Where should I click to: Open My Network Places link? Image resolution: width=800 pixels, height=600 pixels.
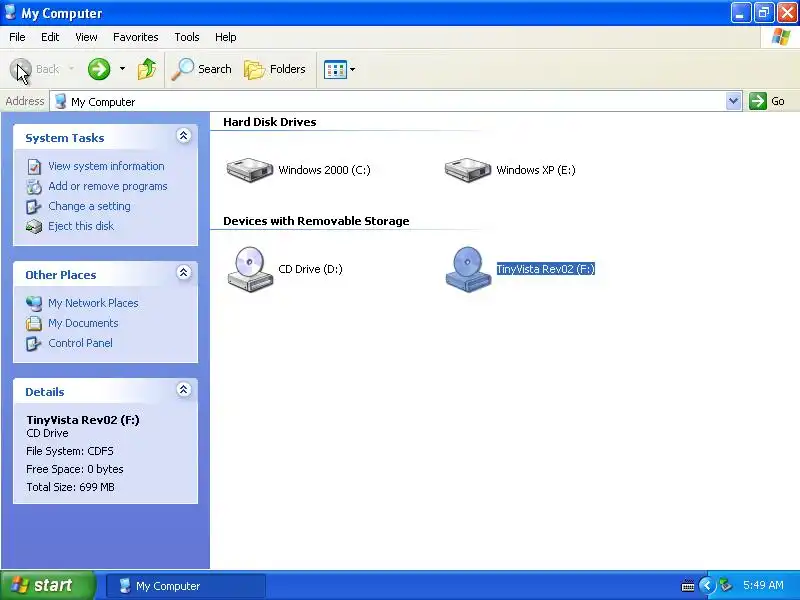click(93, 303)
